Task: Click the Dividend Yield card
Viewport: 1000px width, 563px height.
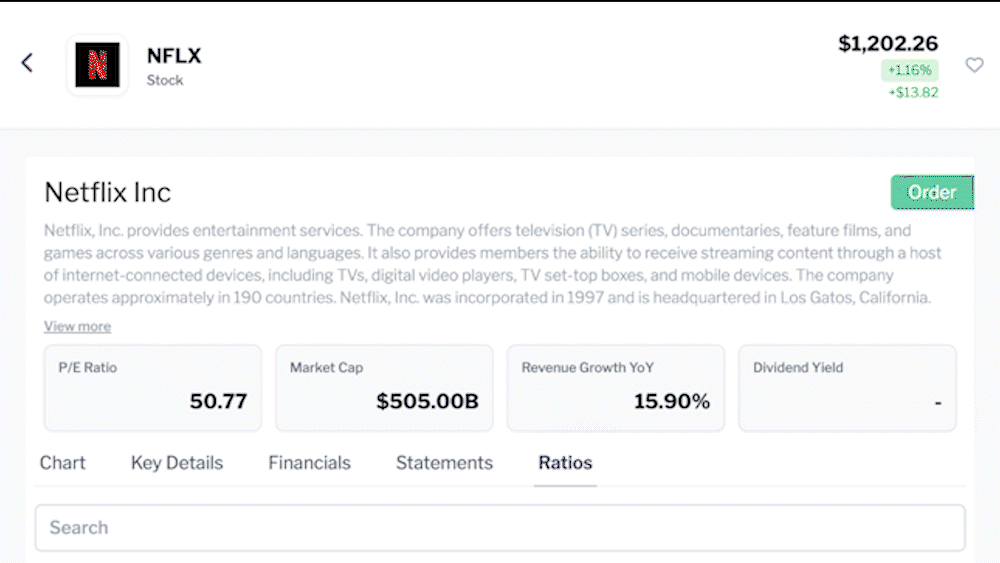Action: (x=847, y=388)
